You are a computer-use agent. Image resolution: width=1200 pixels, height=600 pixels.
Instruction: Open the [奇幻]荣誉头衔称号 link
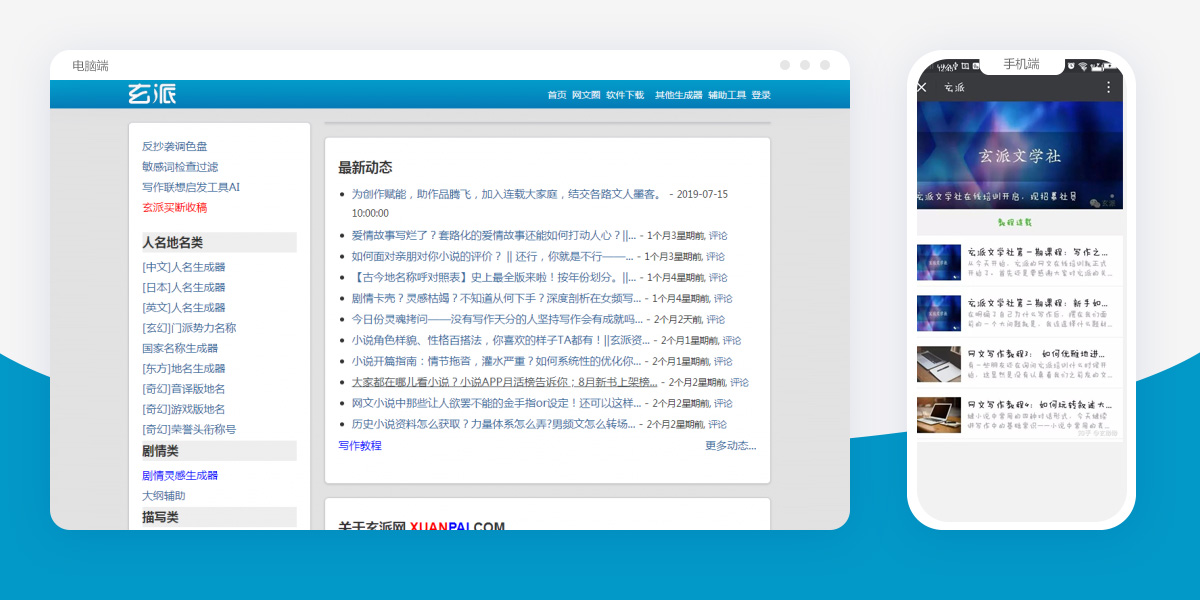[189, 430]
